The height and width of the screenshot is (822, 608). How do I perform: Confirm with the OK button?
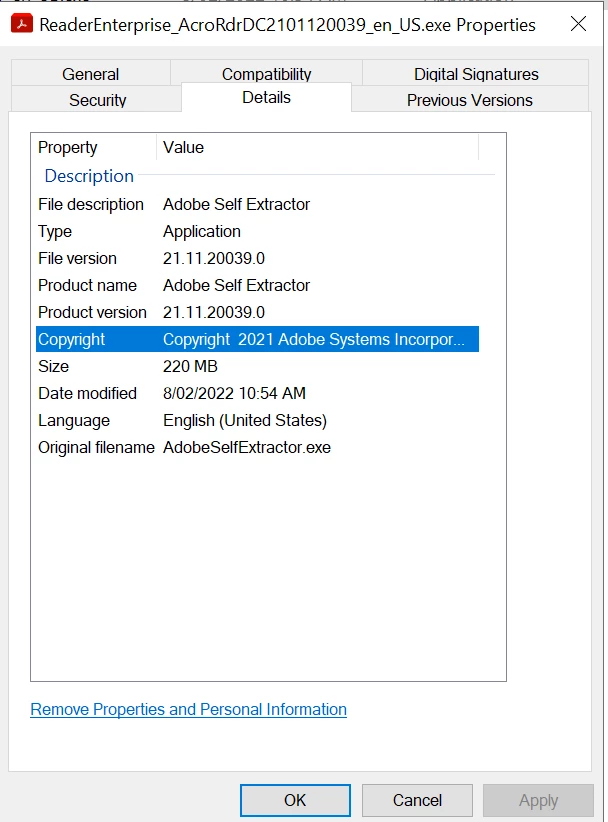point(295,800)
